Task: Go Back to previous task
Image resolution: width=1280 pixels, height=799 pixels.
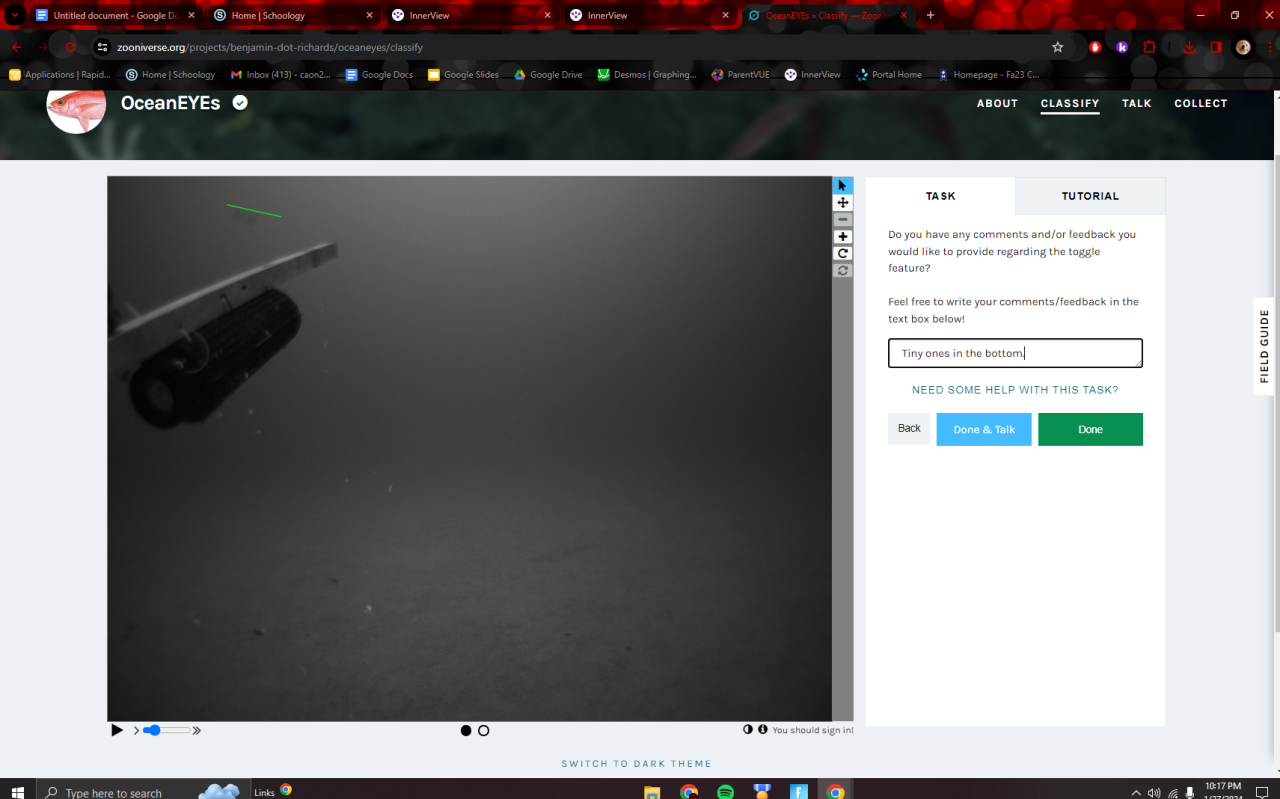Action: coord(909,429)
